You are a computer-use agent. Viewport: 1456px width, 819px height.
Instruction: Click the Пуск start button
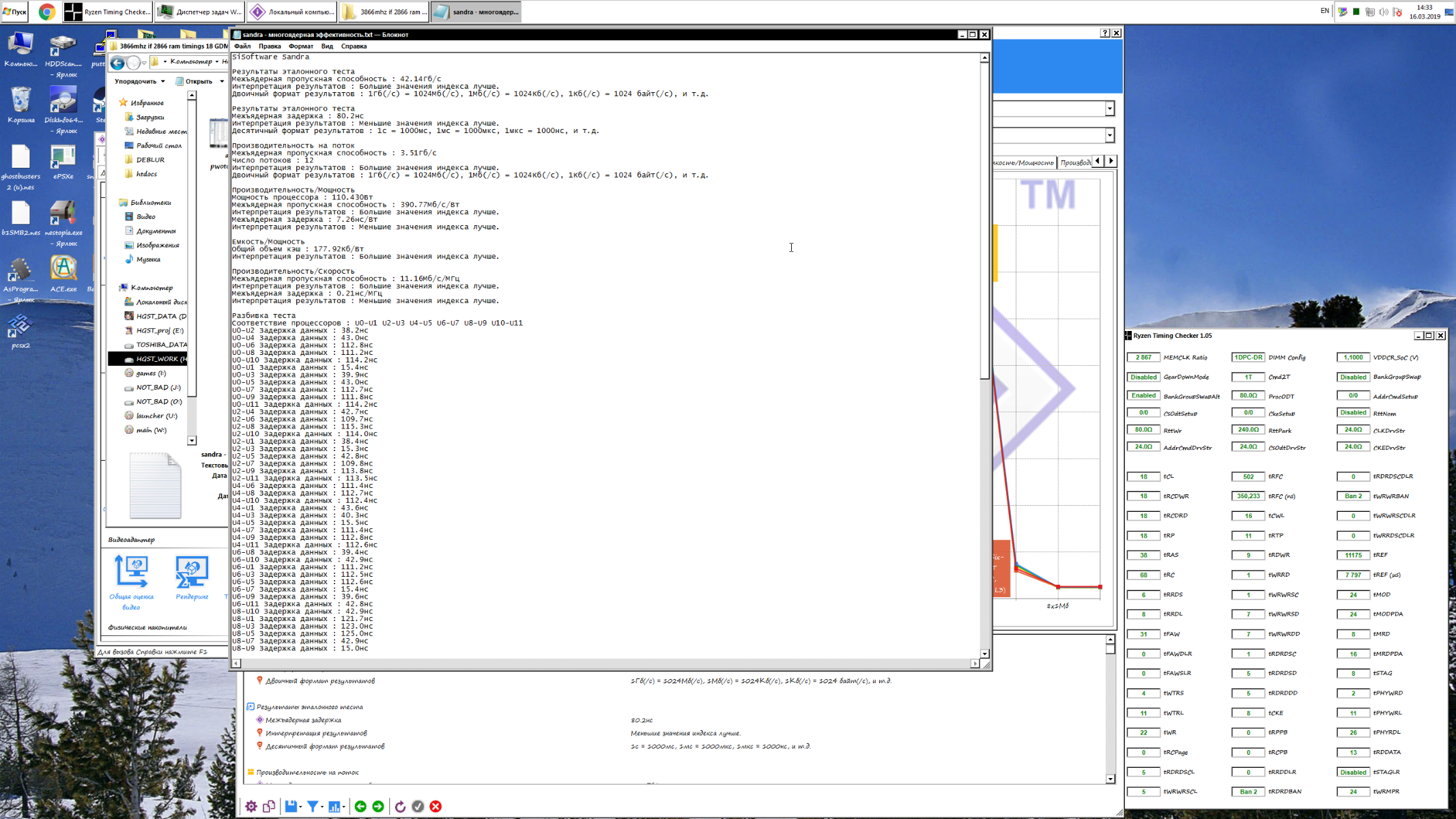15,12
